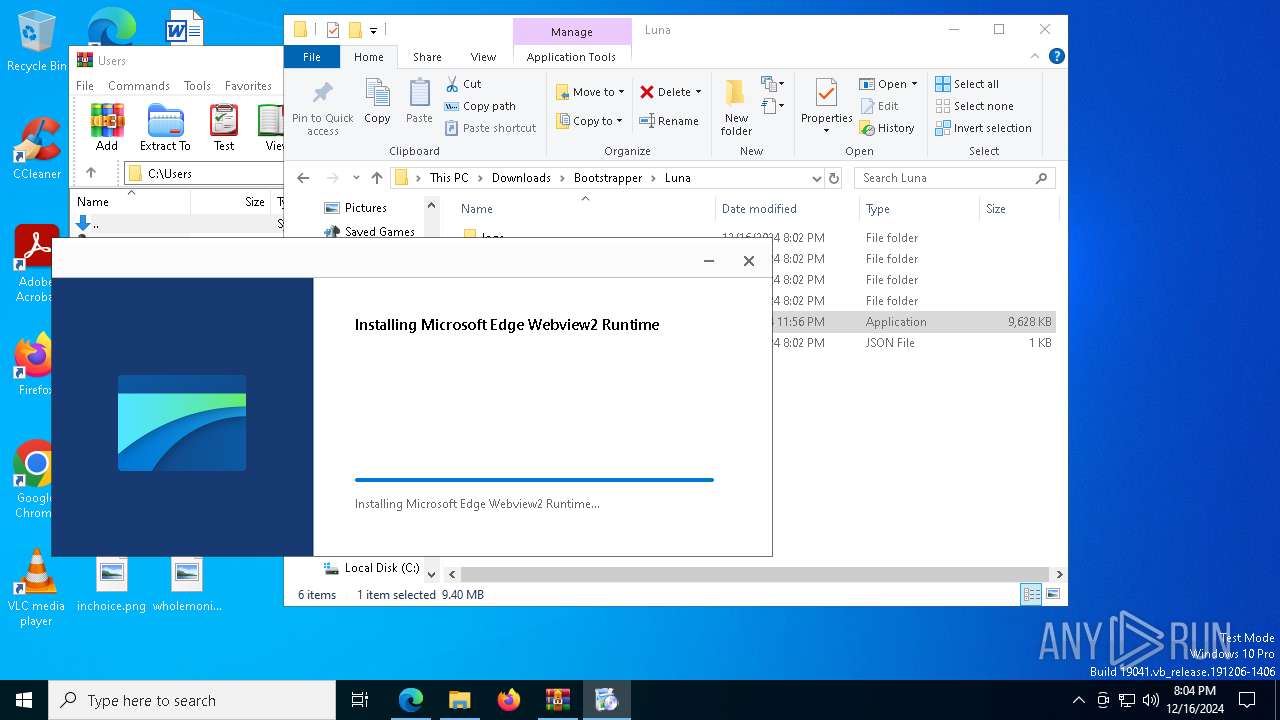Select inchoice.png desktop file
This screenshot has height=720, width=1280.
(x=111, y=585)
